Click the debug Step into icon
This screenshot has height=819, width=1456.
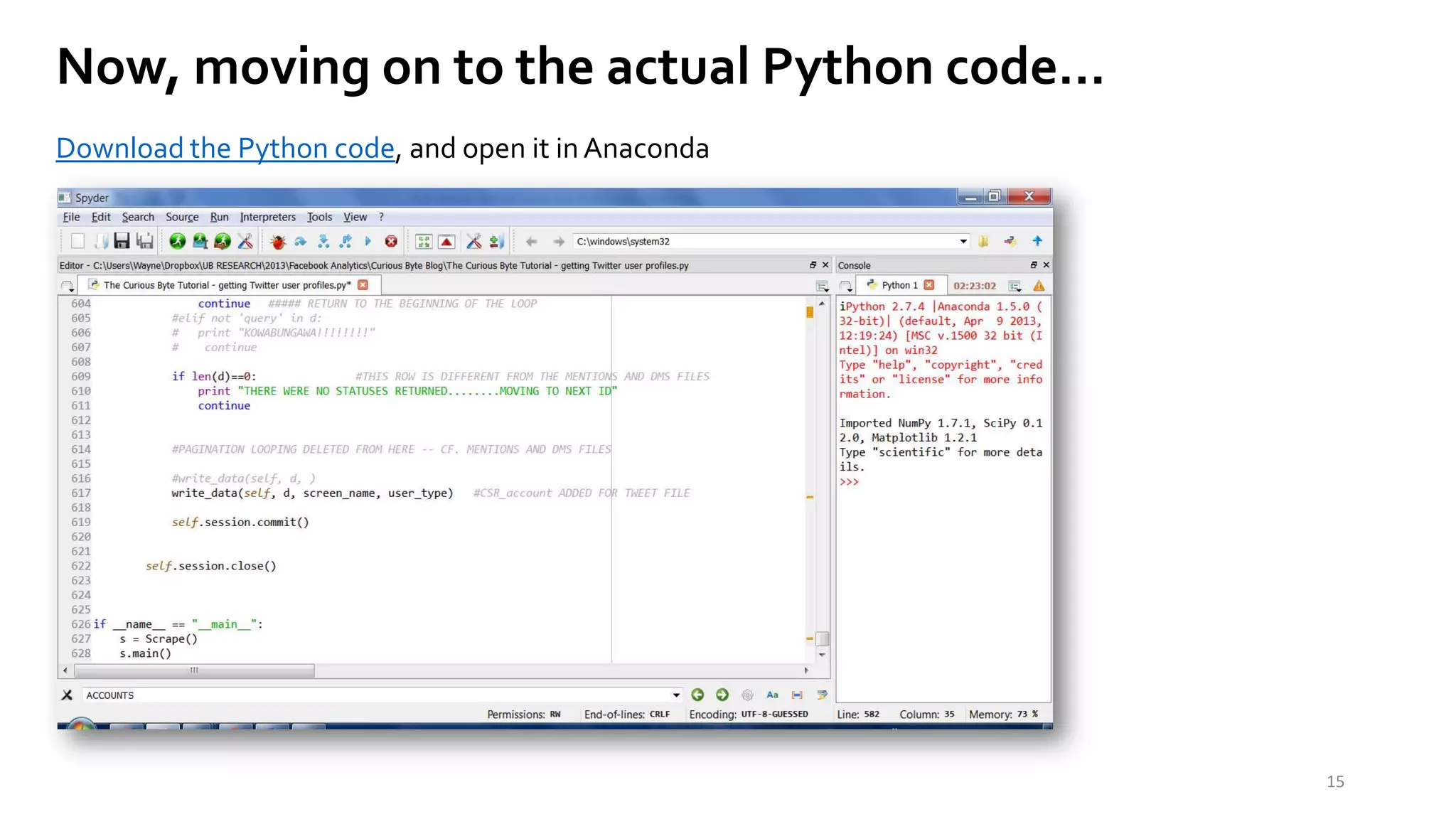[x=323, y=242]
